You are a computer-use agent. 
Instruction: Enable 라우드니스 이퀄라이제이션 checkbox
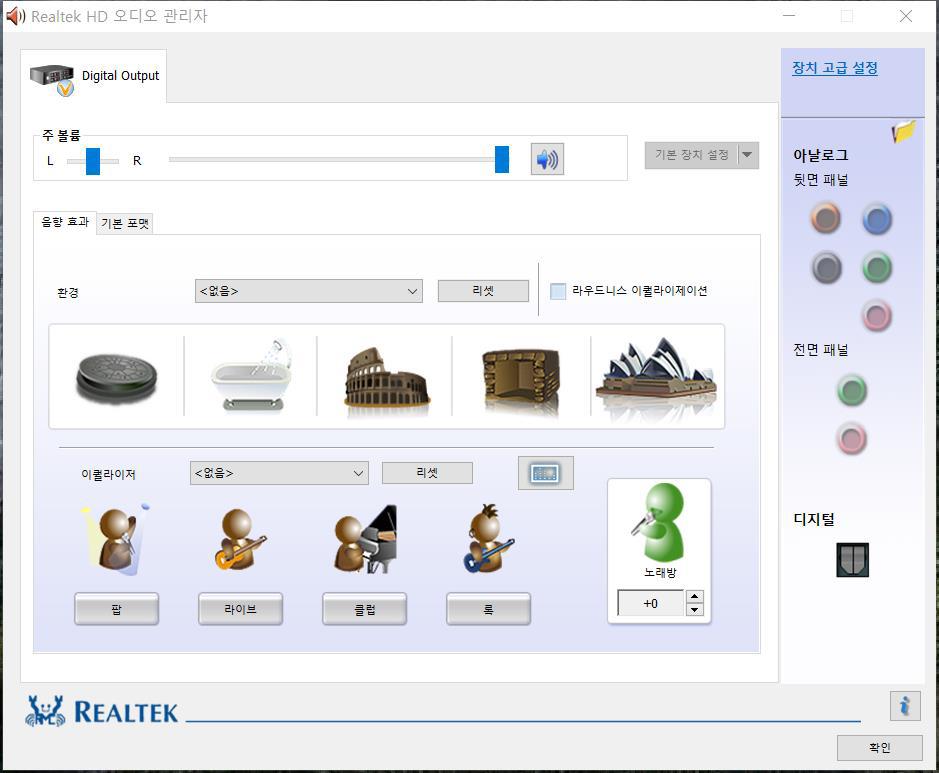tap(558, 292)
